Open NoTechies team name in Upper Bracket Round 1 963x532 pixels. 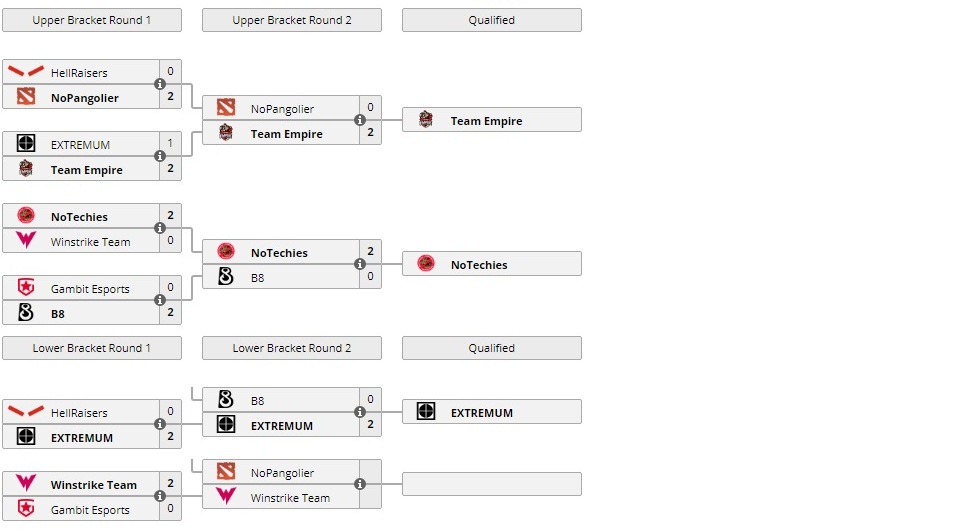click(x=79, y=216)
